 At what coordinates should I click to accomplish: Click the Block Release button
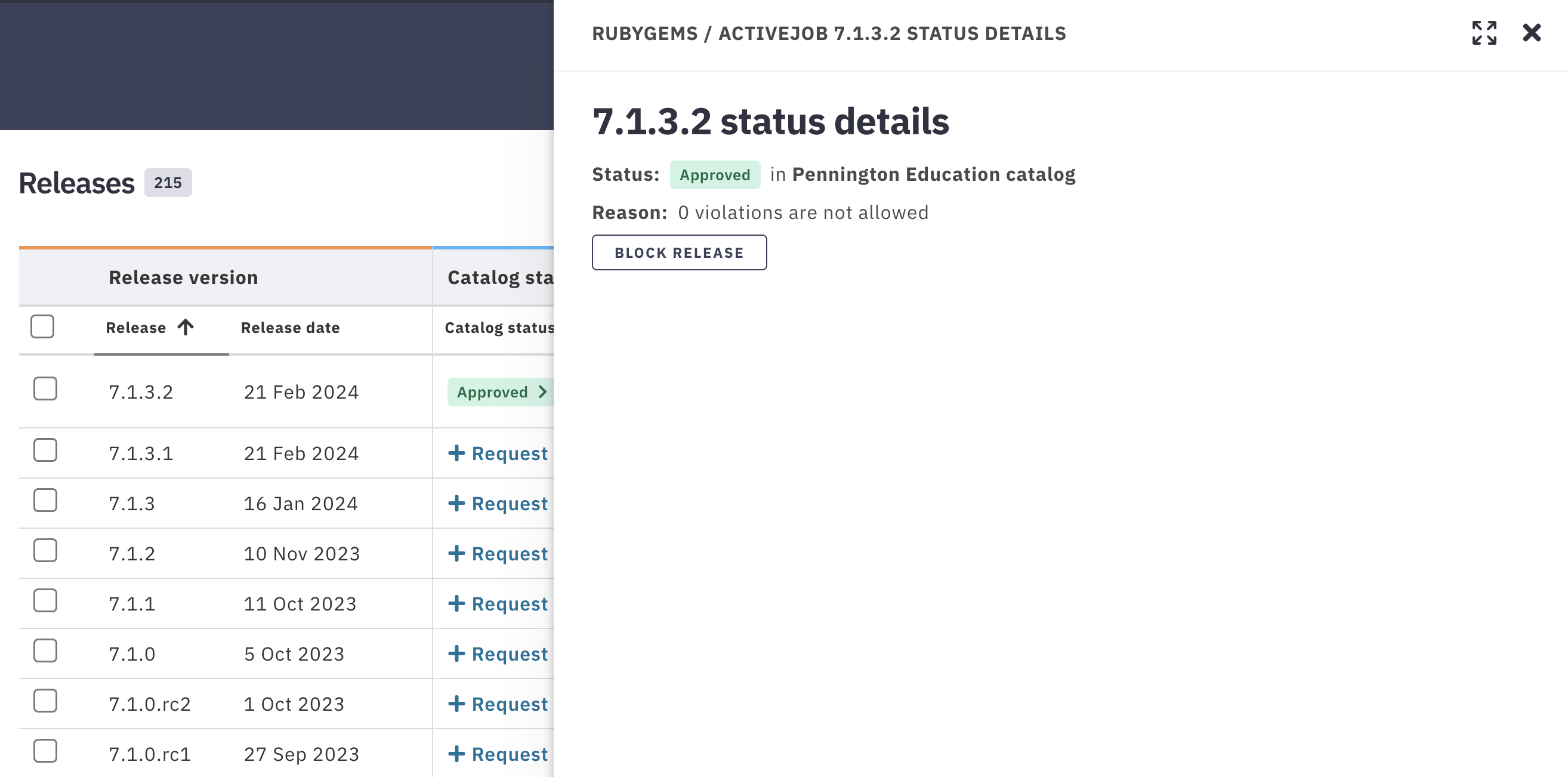click(679, 252)
